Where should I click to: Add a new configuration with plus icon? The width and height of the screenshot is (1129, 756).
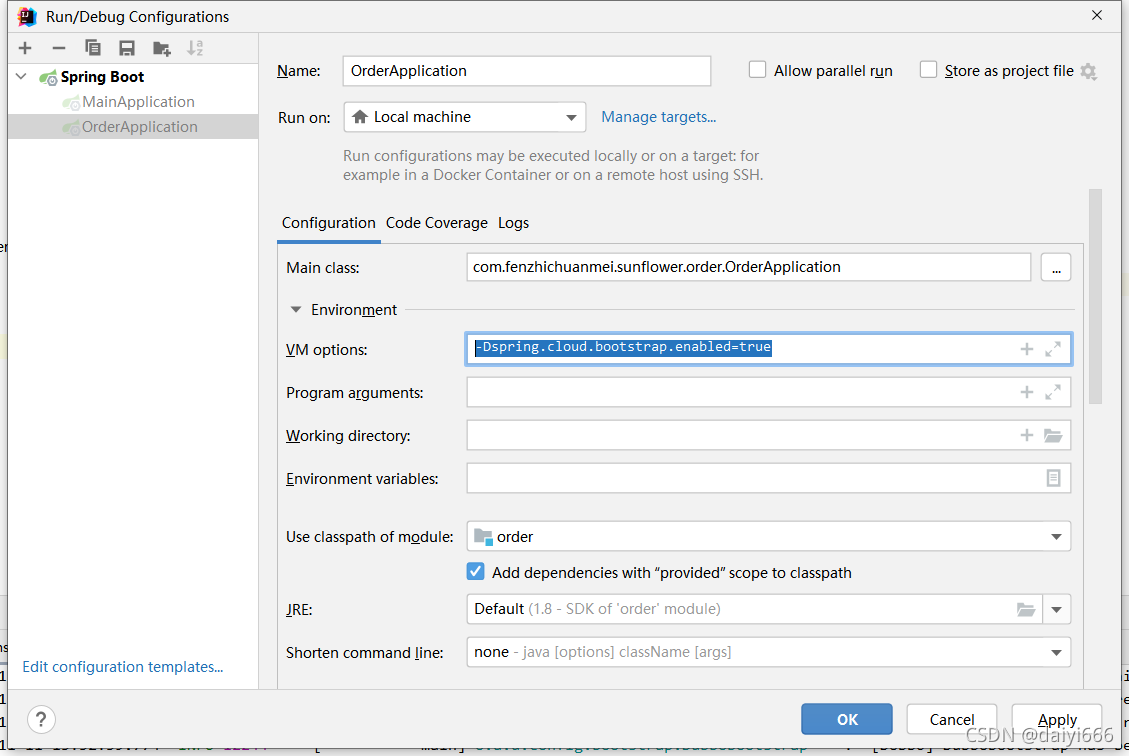25,48
